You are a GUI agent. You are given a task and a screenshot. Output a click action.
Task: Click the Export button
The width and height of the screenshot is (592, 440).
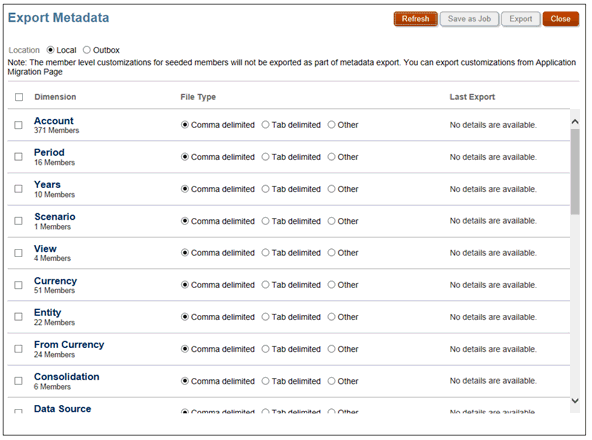pyautogui.click(x=521, y=19)
